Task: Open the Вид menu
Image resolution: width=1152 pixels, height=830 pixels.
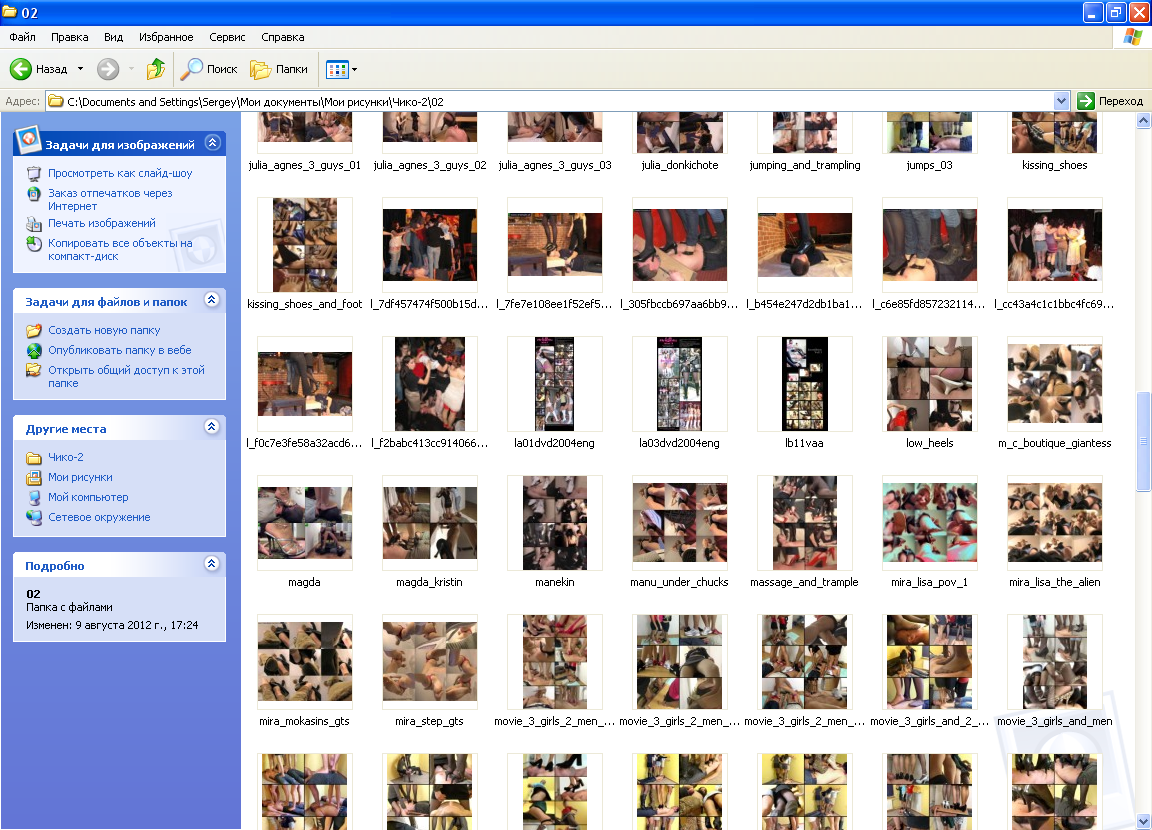Action: (x=113, y=37)
